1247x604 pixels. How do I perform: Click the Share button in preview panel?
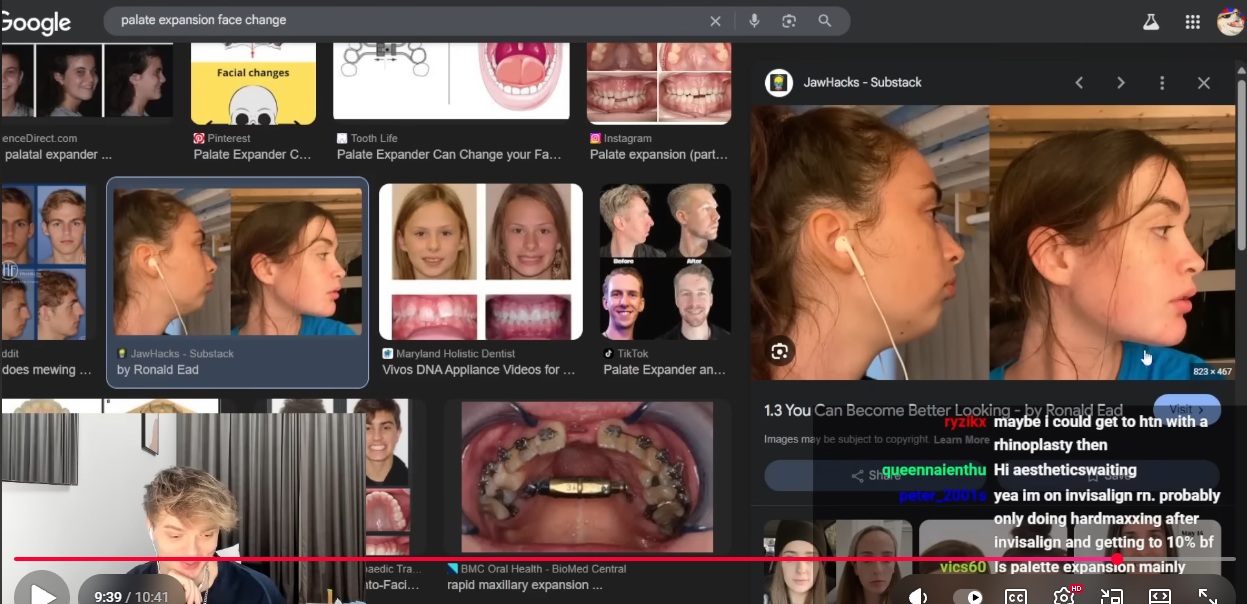(876, 475)
